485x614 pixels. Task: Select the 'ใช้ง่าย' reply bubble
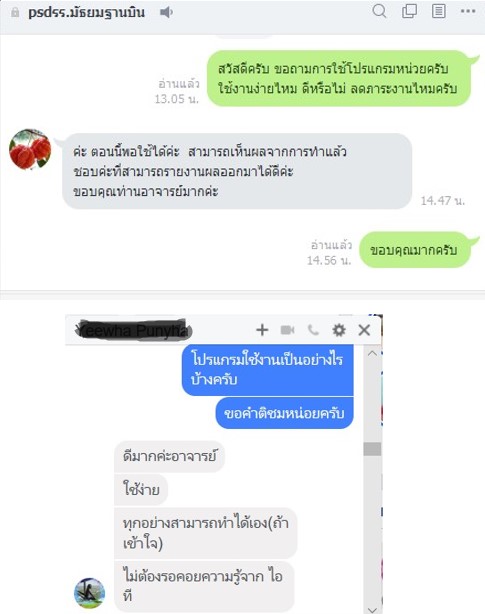pos(141,489)
